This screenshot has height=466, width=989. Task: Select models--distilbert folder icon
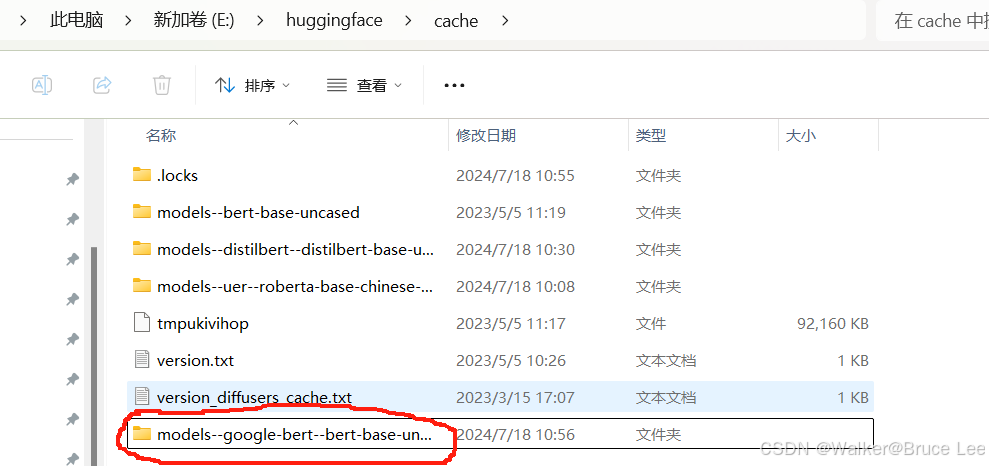tap(142, 249)
